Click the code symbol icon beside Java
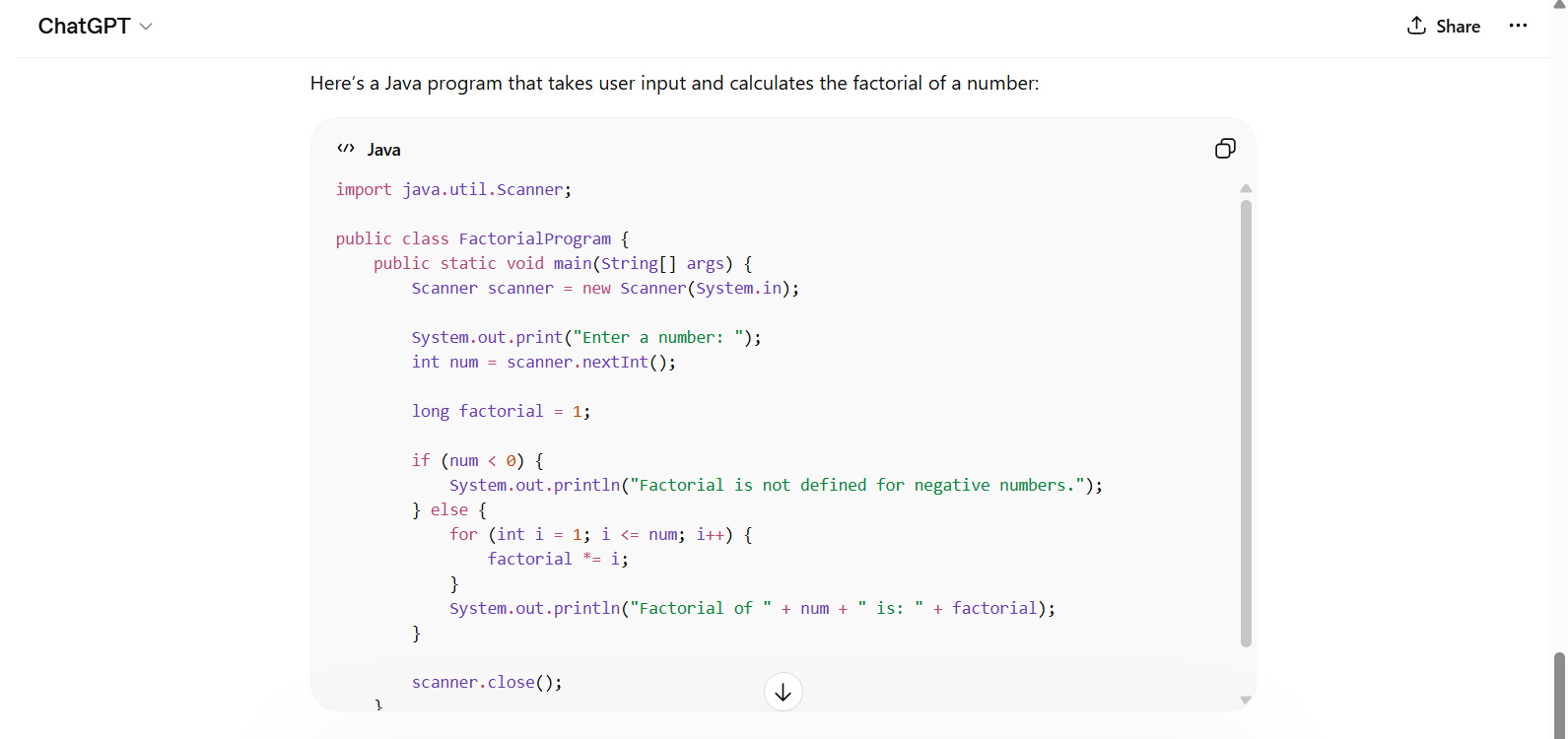 (346, 149)
